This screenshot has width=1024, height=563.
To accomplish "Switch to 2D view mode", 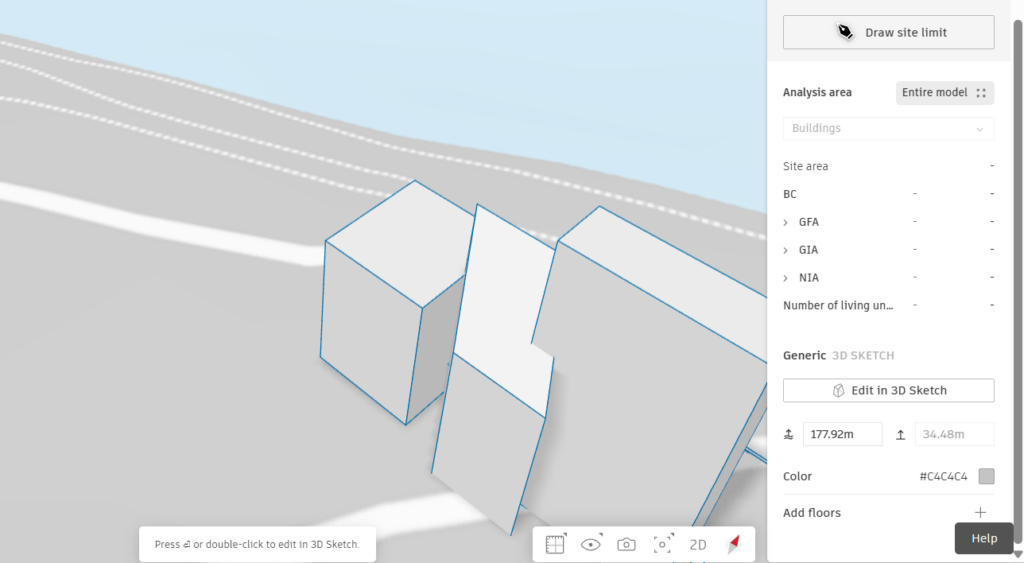I will (x=698, y=544).
